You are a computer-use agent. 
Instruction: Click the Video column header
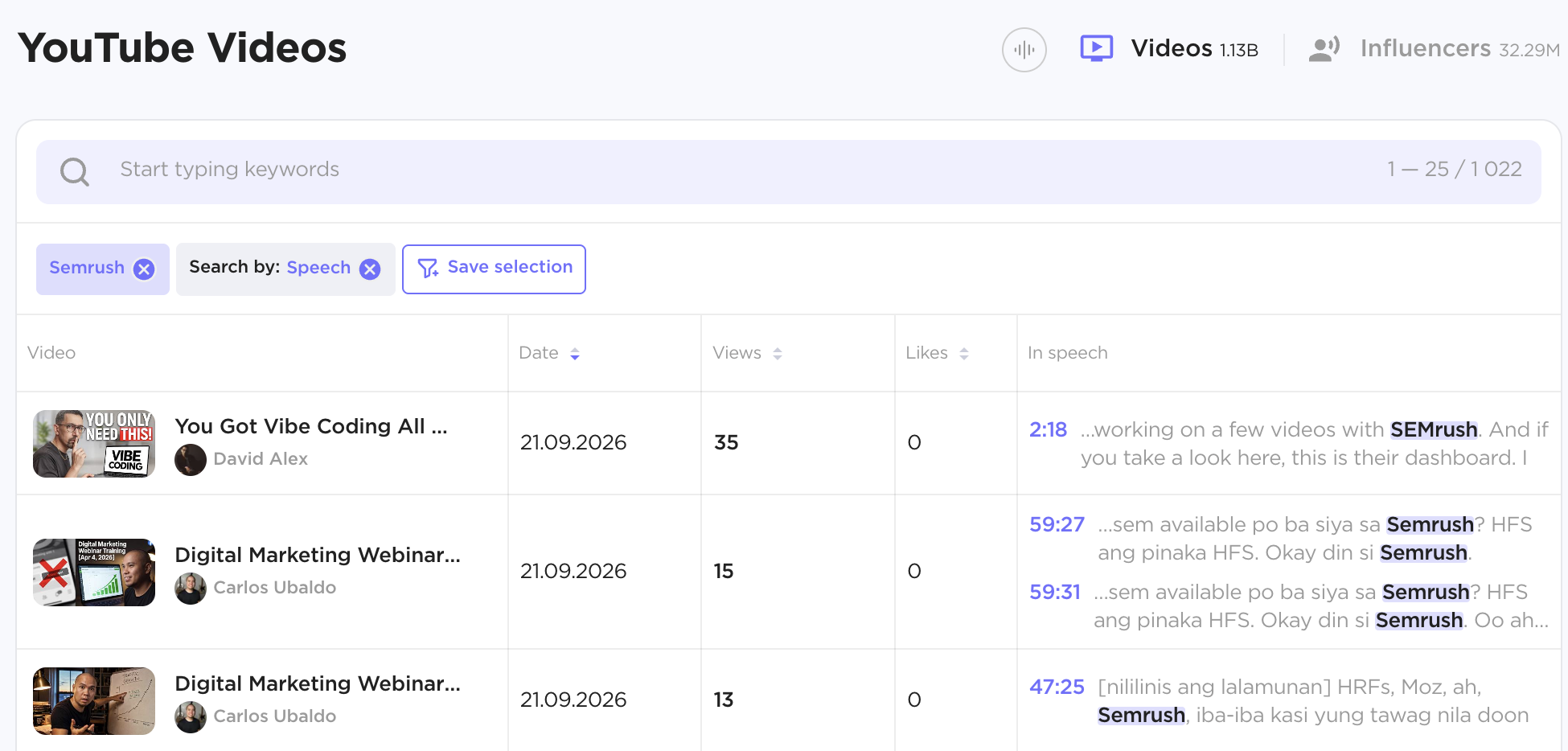[x=51, y=353]
